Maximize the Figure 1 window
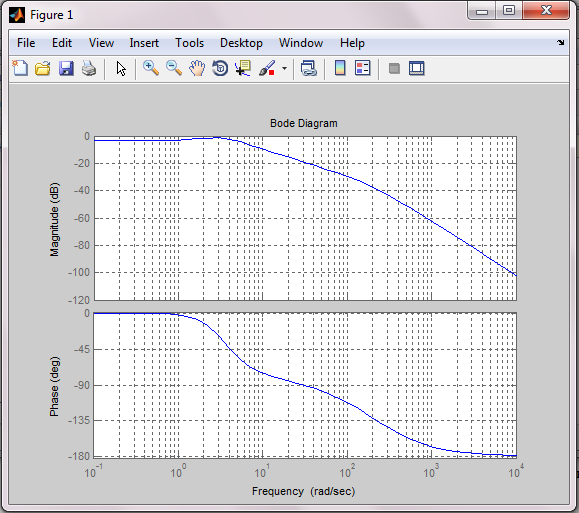Viewport: 579px width, 513px height. (509, 10)
